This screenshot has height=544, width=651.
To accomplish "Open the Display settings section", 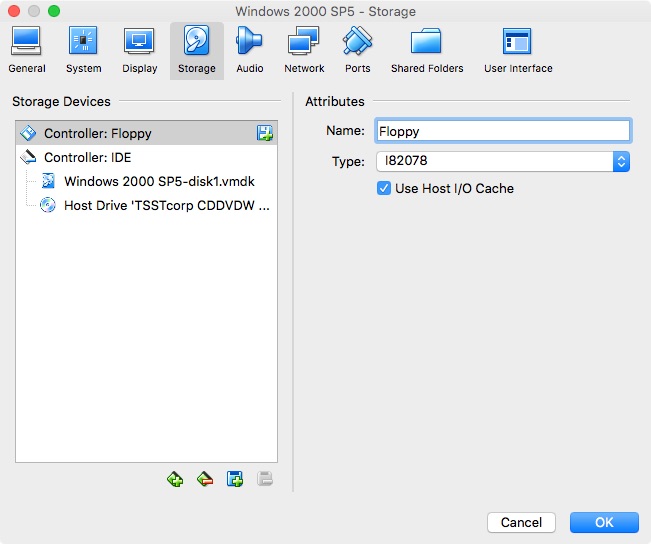I will coord(140,51).
